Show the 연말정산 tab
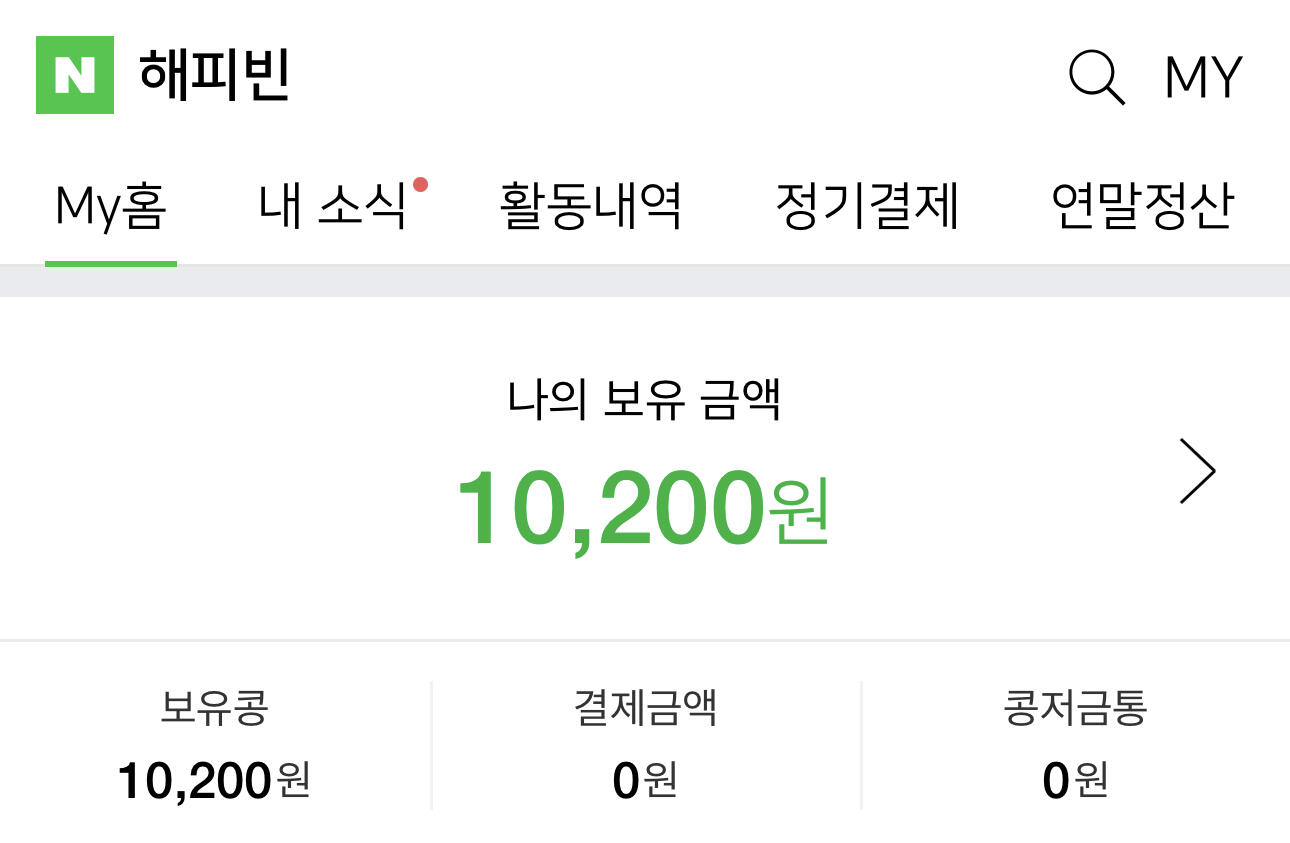The width and height of the screenshot is (1290, 843). coord(1142,207)
